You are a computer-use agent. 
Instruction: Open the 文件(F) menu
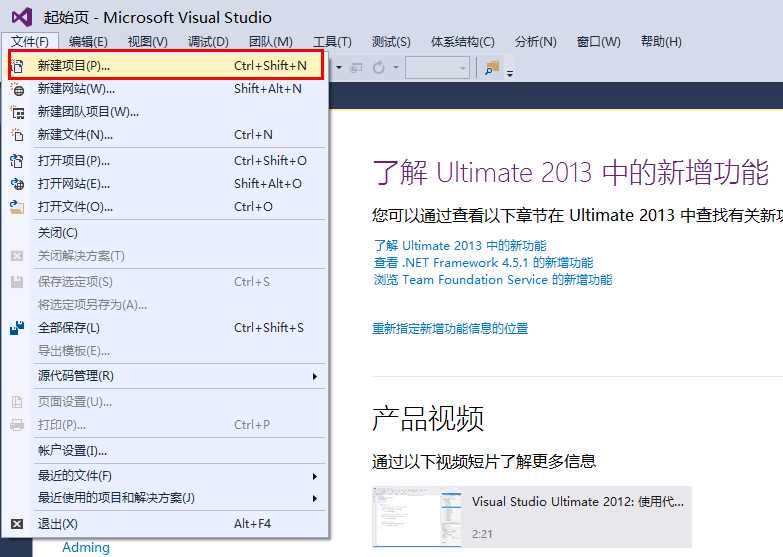(x=30, y=41)
